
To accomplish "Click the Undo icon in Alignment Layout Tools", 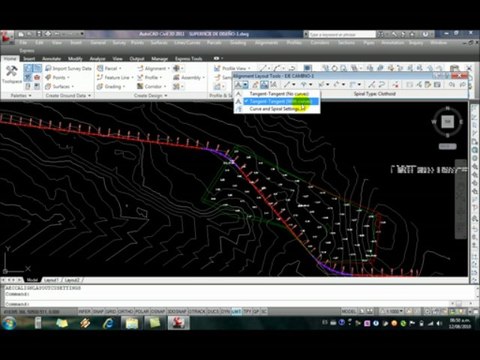I will pyautogui.click(x=452, y=85).
